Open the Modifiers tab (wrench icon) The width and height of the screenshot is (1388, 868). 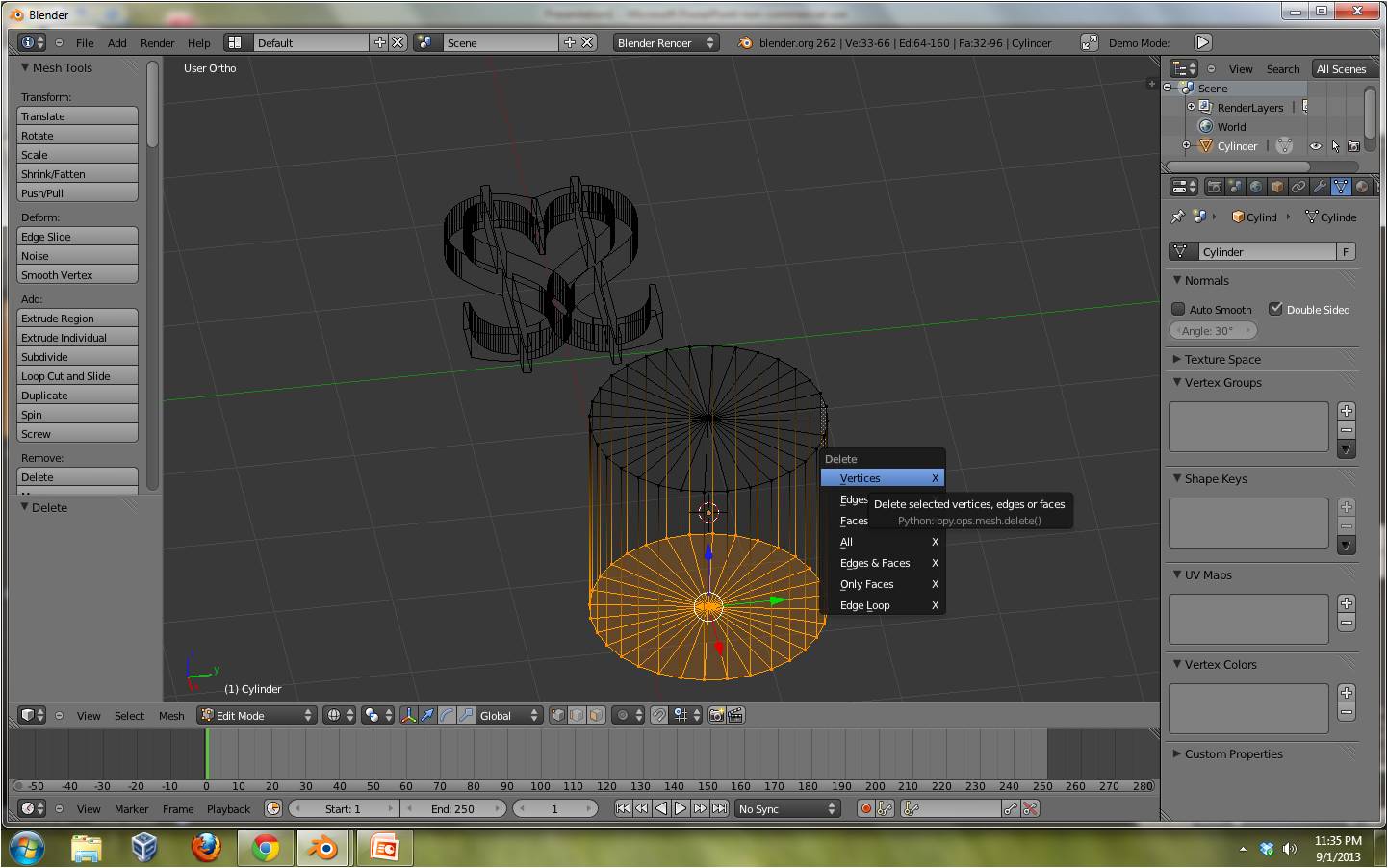1320,188
